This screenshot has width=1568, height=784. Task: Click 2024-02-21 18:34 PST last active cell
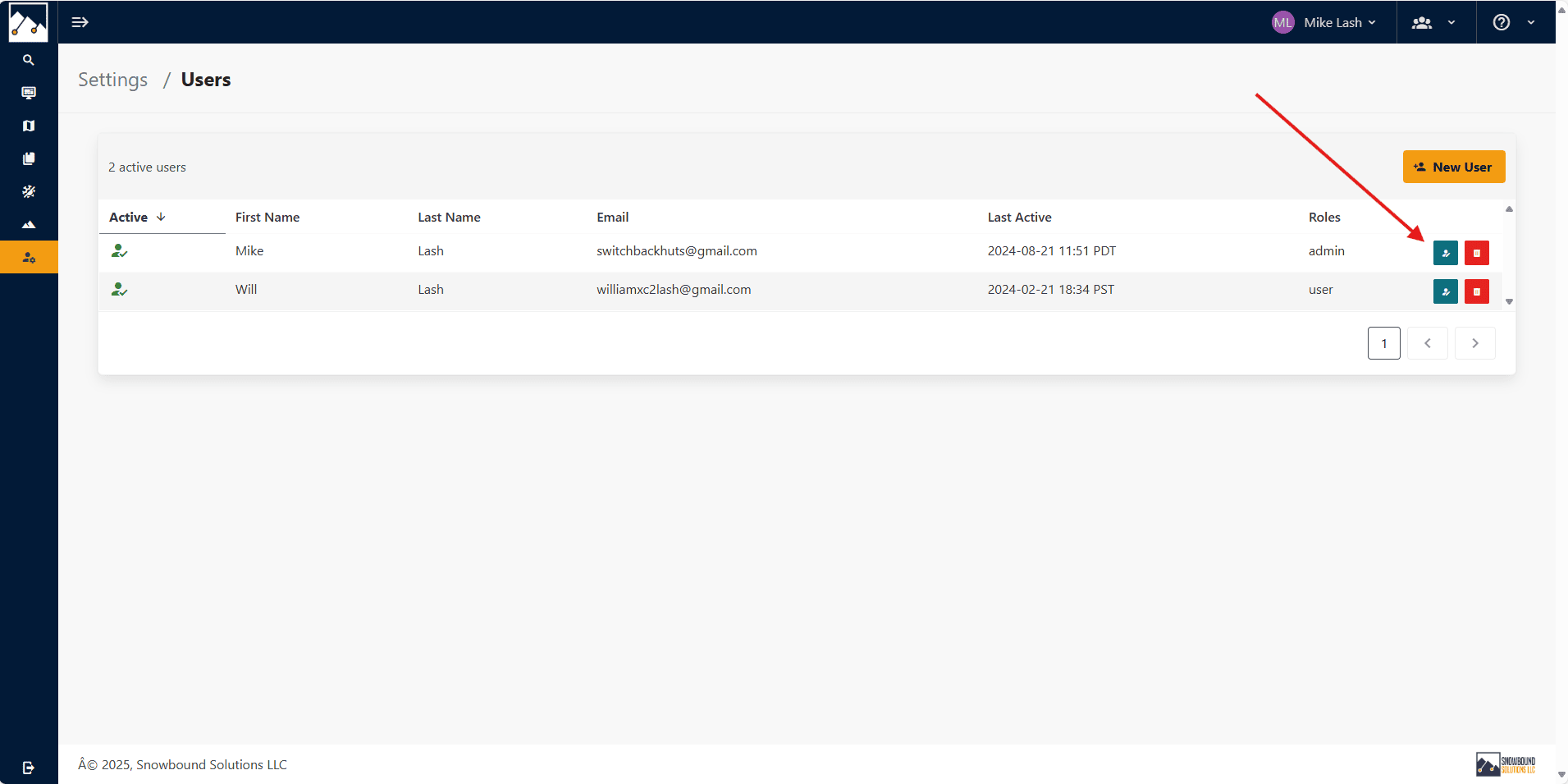pyautogui.click(x=1051, y=290)
